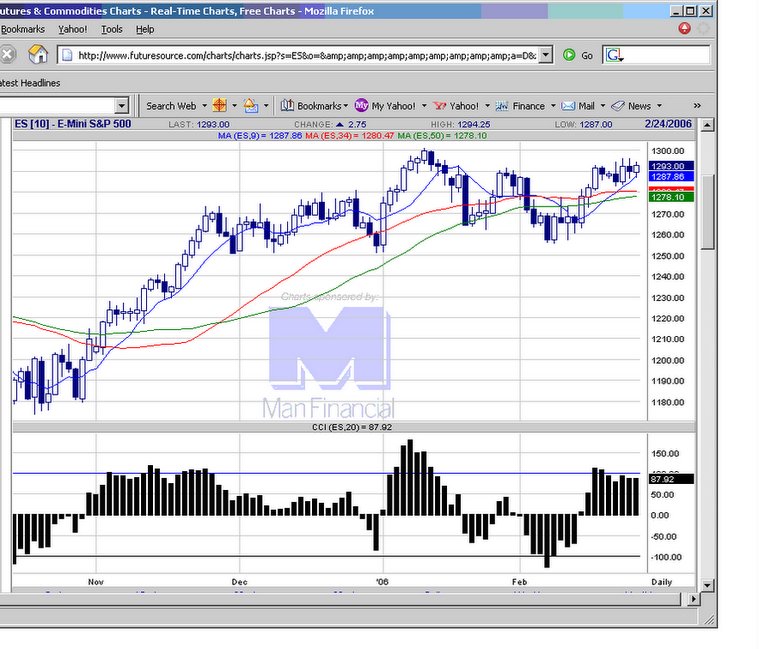Open Google search engine selector
Viewport: 759px width, 649px height.
[x=615, y=55]
